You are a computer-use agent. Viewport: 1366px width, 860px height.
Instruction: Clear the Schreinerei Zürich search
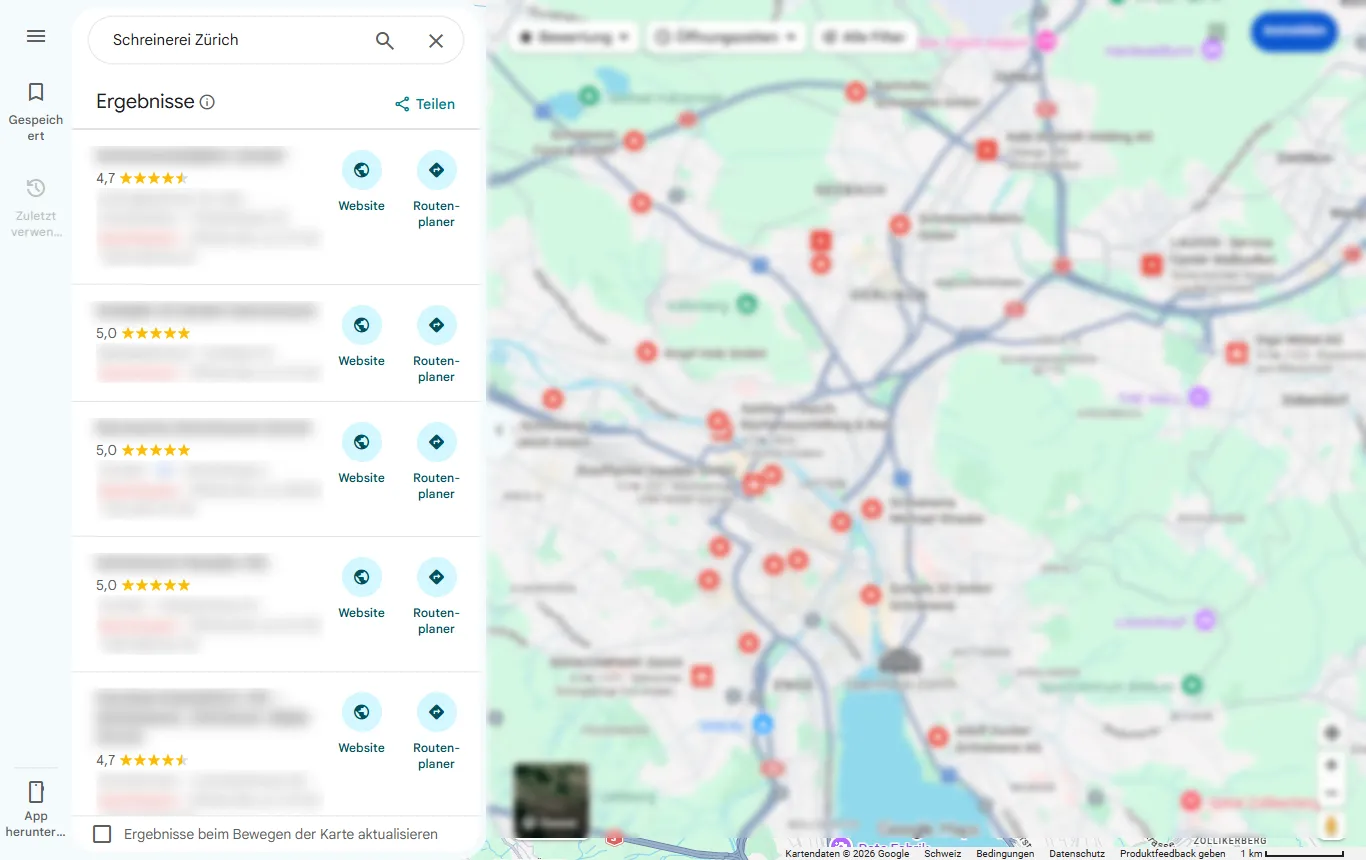pos(436,40)
